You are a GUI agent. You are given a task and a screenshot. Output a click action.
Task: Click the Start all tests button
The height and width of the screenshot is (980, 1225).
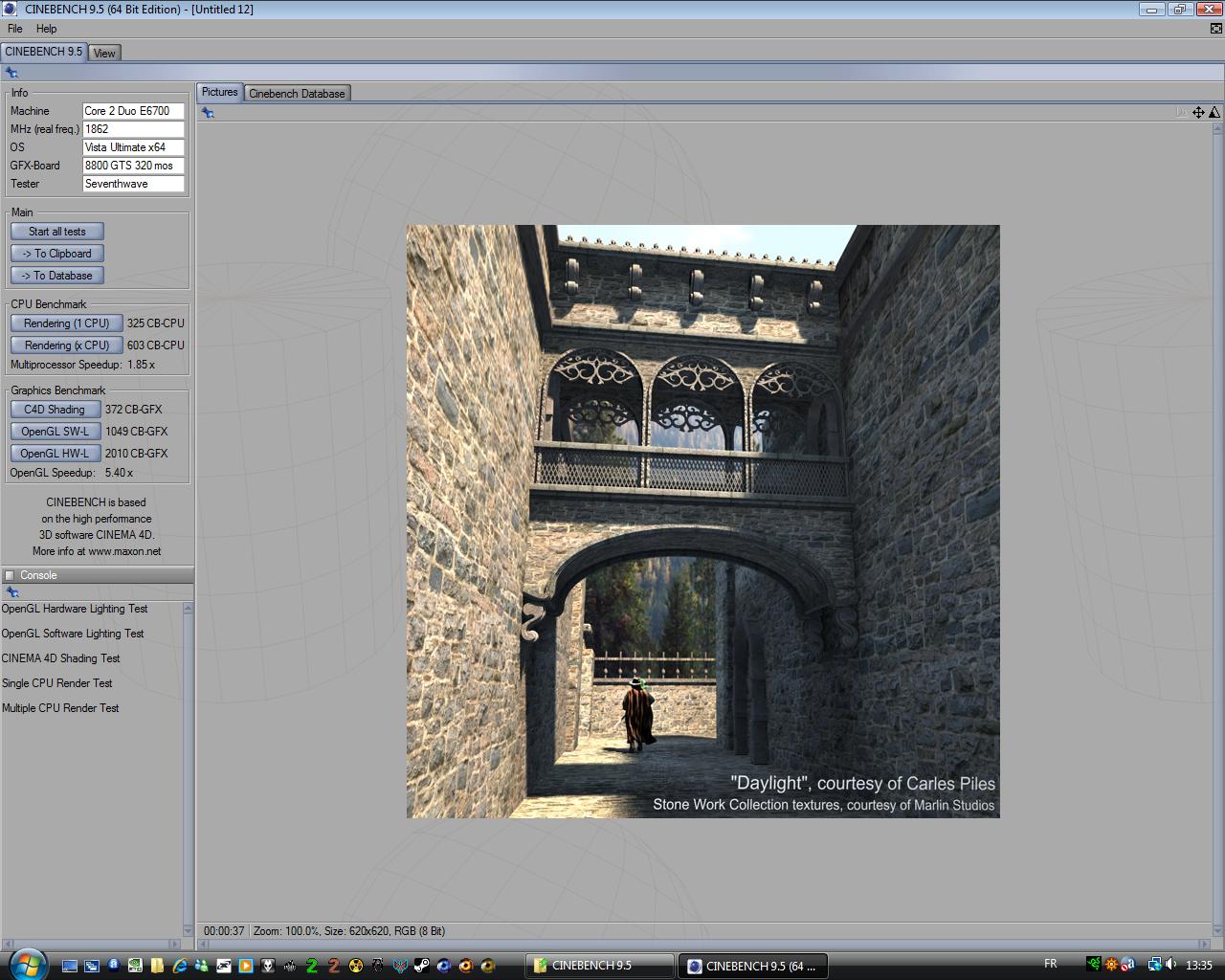click(57, 232)
